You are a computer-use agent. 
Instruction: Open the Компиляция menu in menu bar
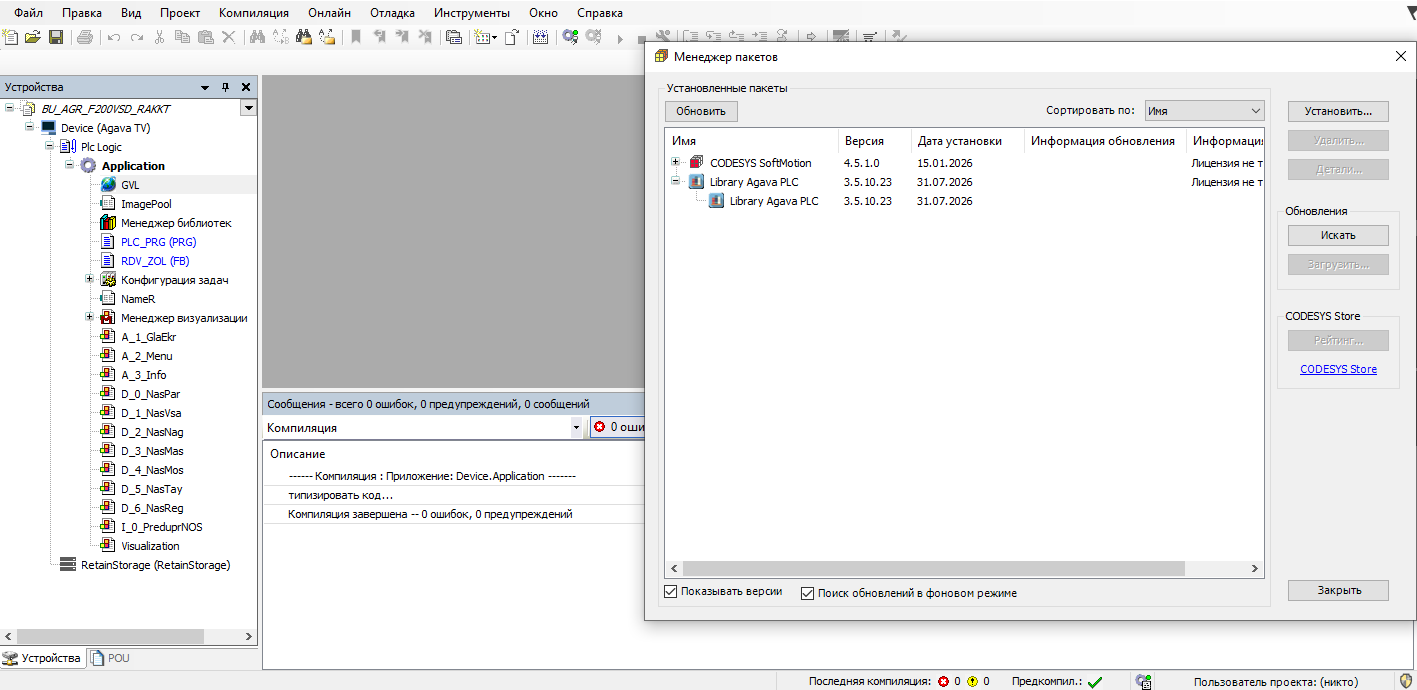(x=254, y=13)
